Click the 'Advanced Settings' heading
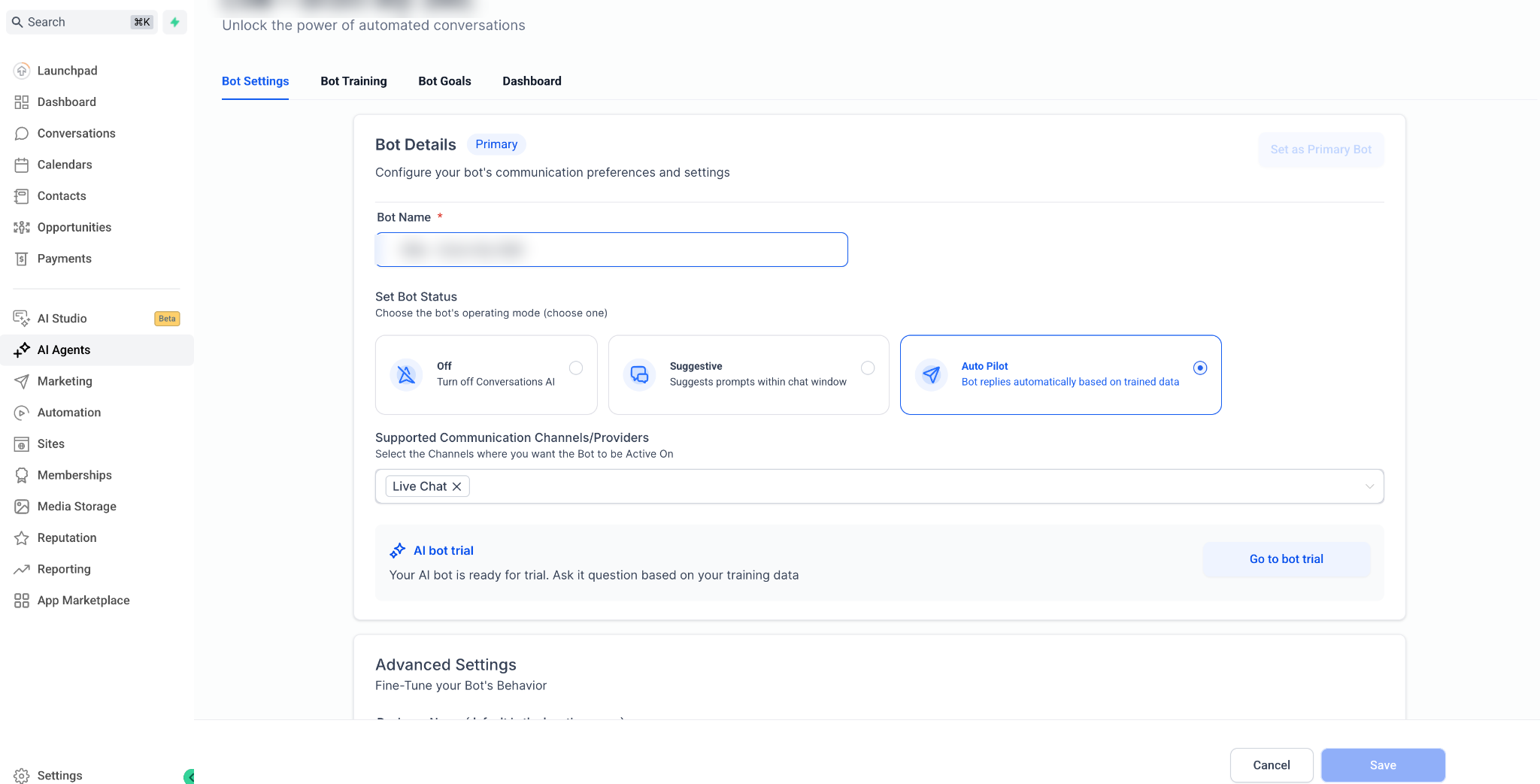Image resolution: width=1540 pixels, height=784 pixels. (x=445, y=664)
